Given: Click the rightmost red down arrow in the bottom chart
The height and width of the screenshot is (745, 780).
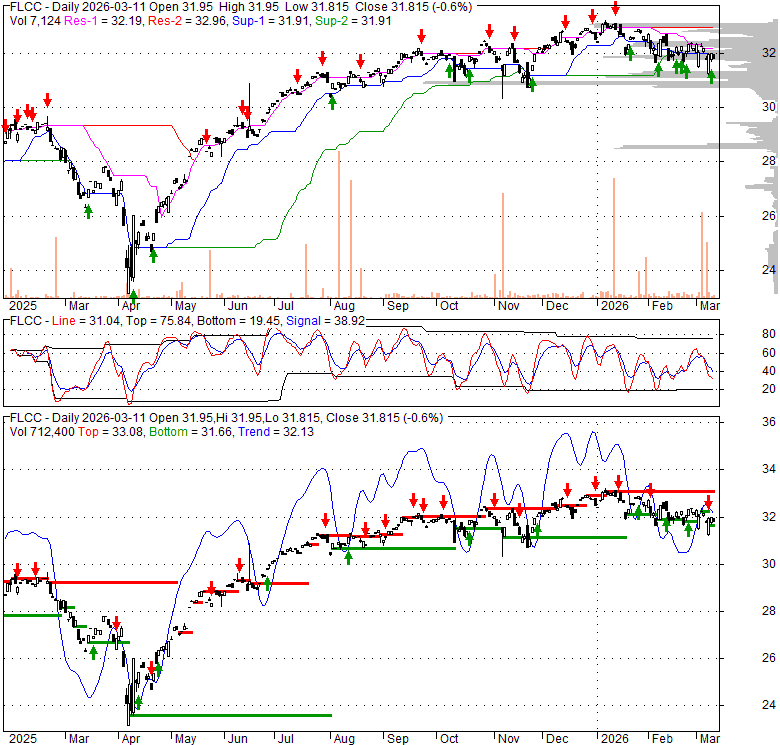Looking at the screenshot, I should pos(708,503).
